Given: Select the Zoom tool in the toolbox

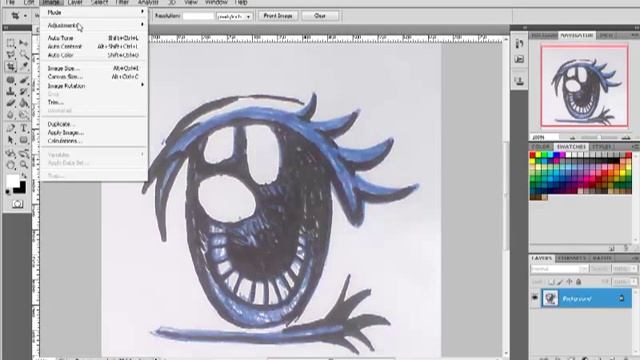Looking at the screenshot, I should 24,165.
